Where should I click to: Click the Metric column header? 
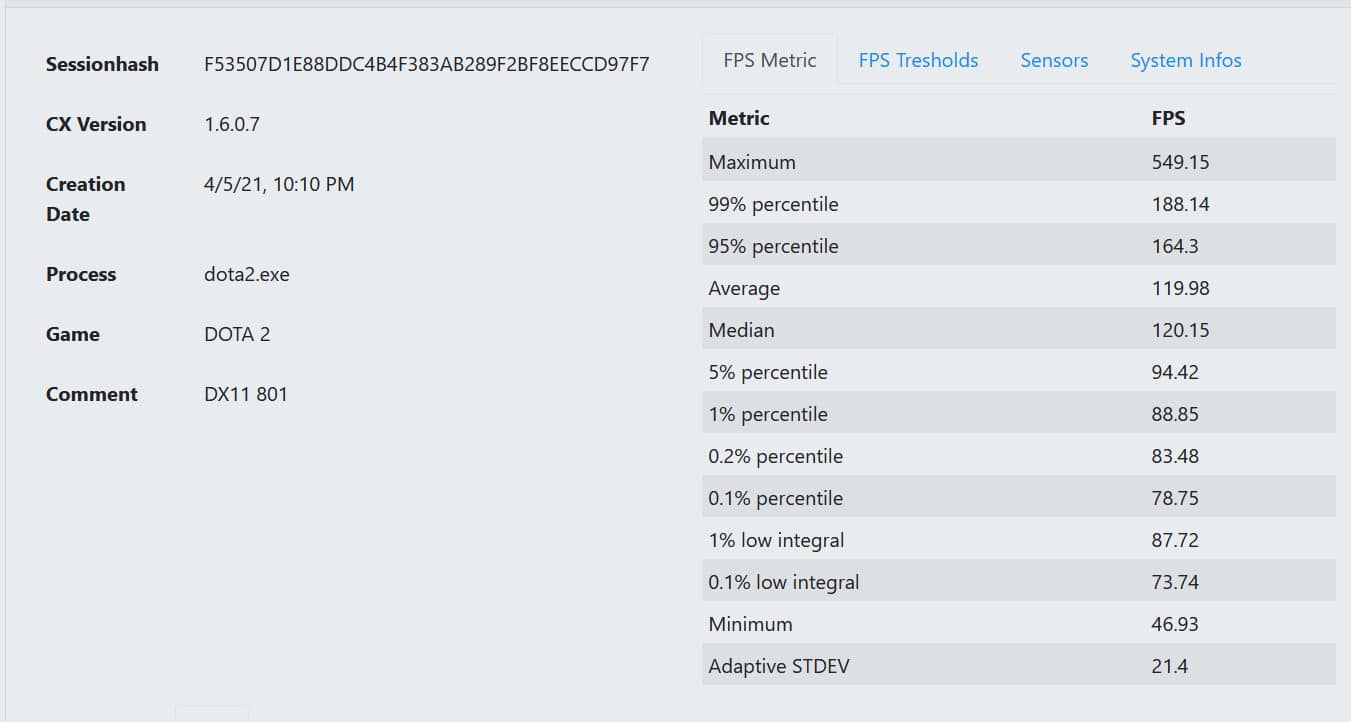[739, 118]
